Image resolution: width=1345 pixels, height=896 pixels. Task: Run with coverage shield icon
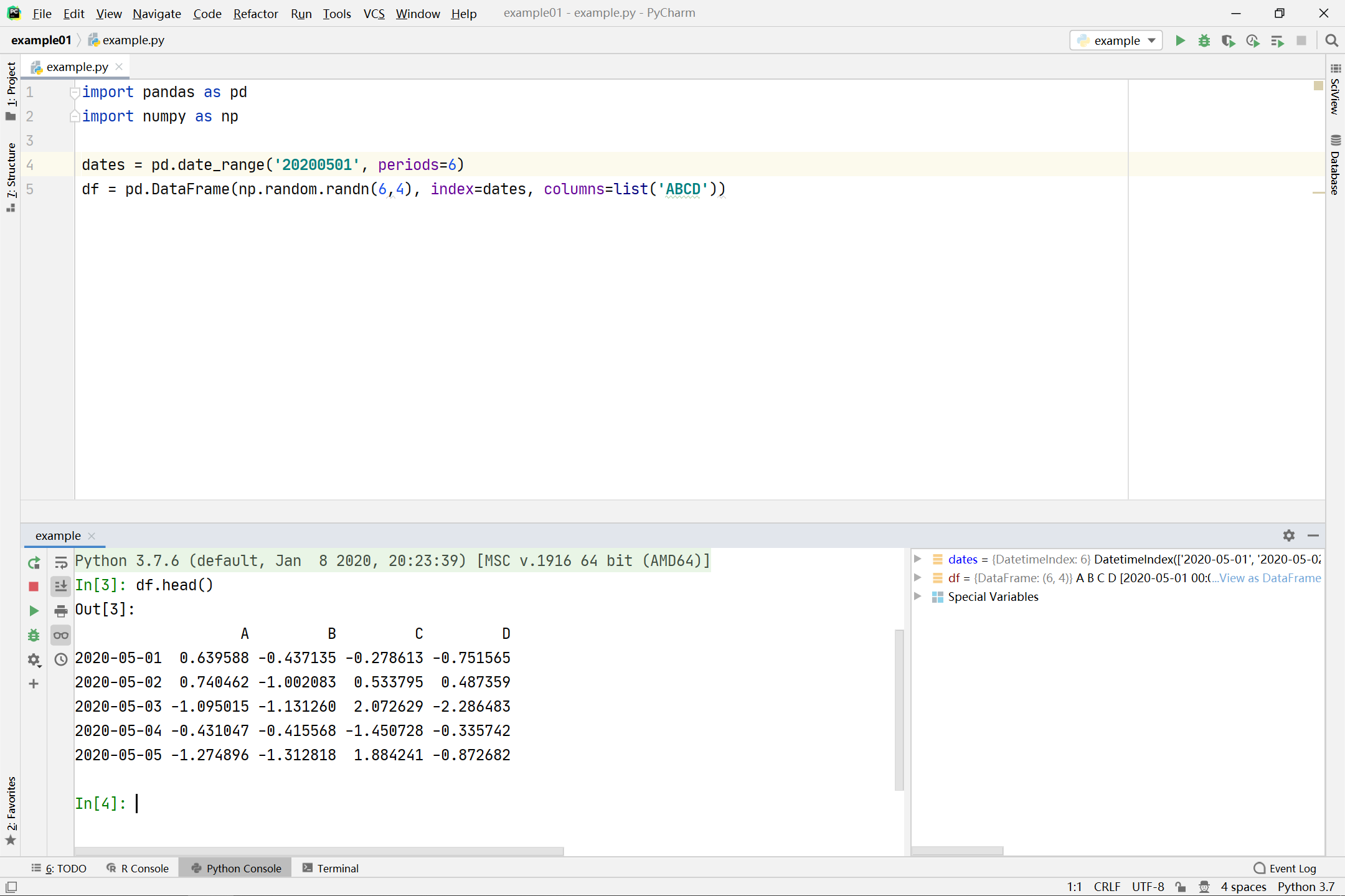pyautogui.click(x=1228, y=40)
